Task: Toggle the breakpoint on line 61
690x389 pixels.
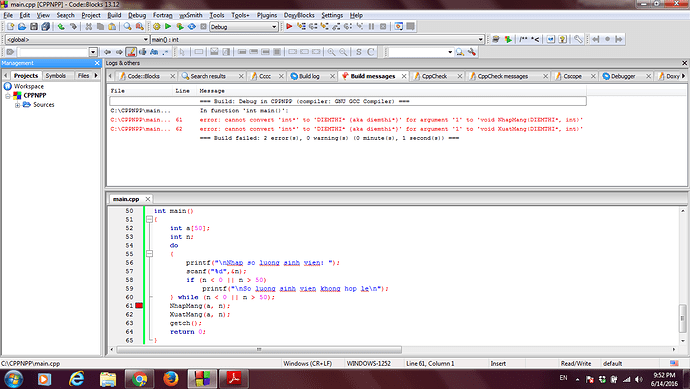Action: [139, 305]
